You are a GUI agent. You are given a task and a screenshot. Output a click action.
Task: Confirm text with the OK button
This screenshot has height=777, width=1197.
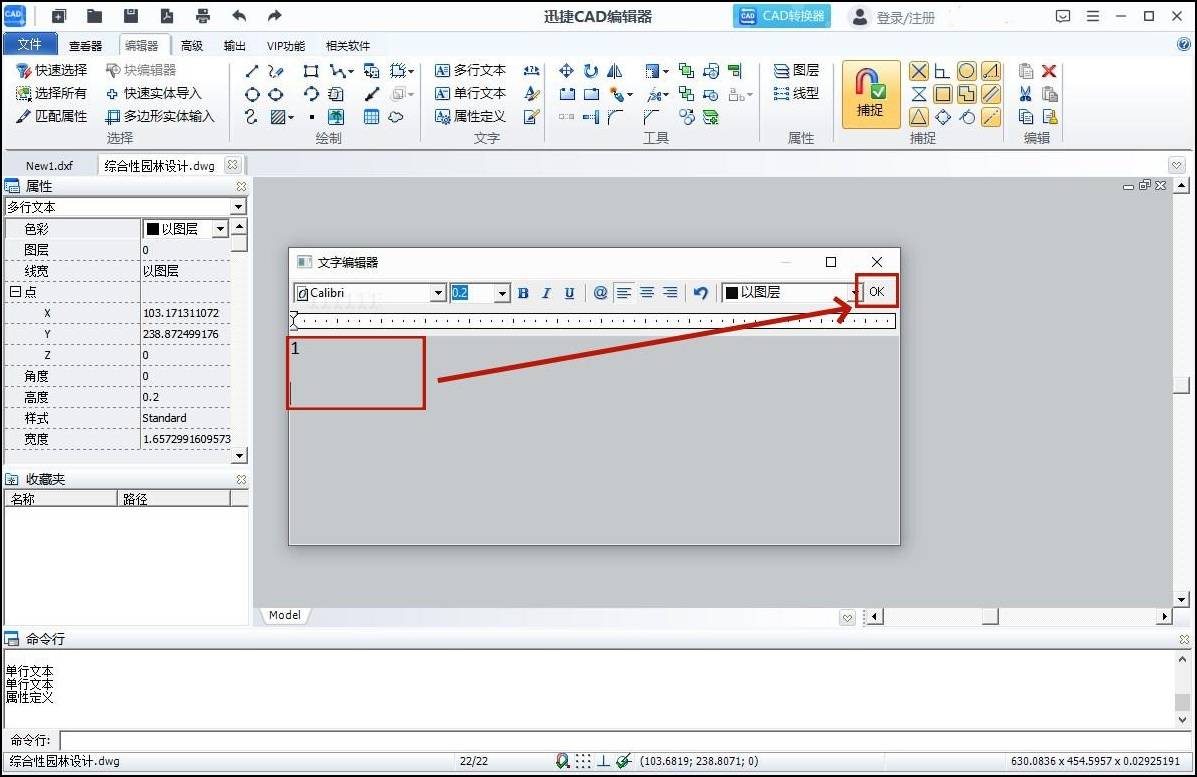click(x=876, y=292)
